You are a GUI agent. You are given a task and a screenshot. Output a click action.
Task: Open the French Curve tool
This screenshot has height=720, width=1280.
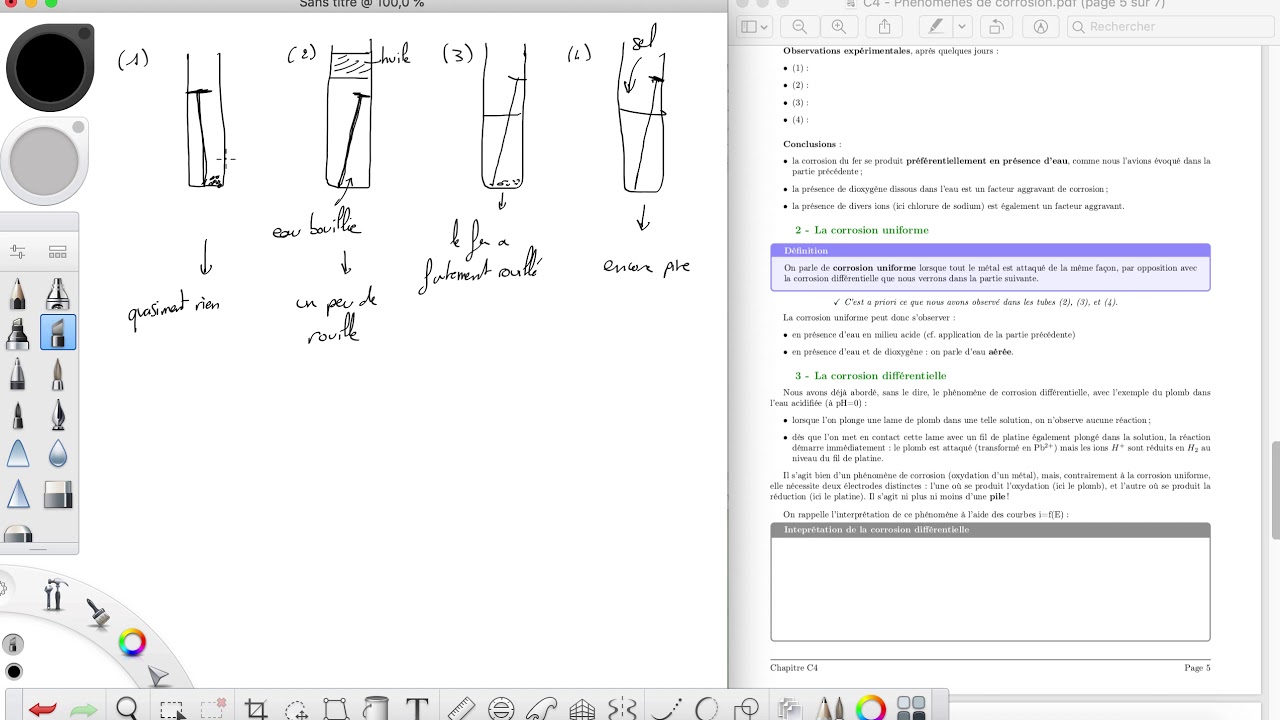(x=541, y=709)
